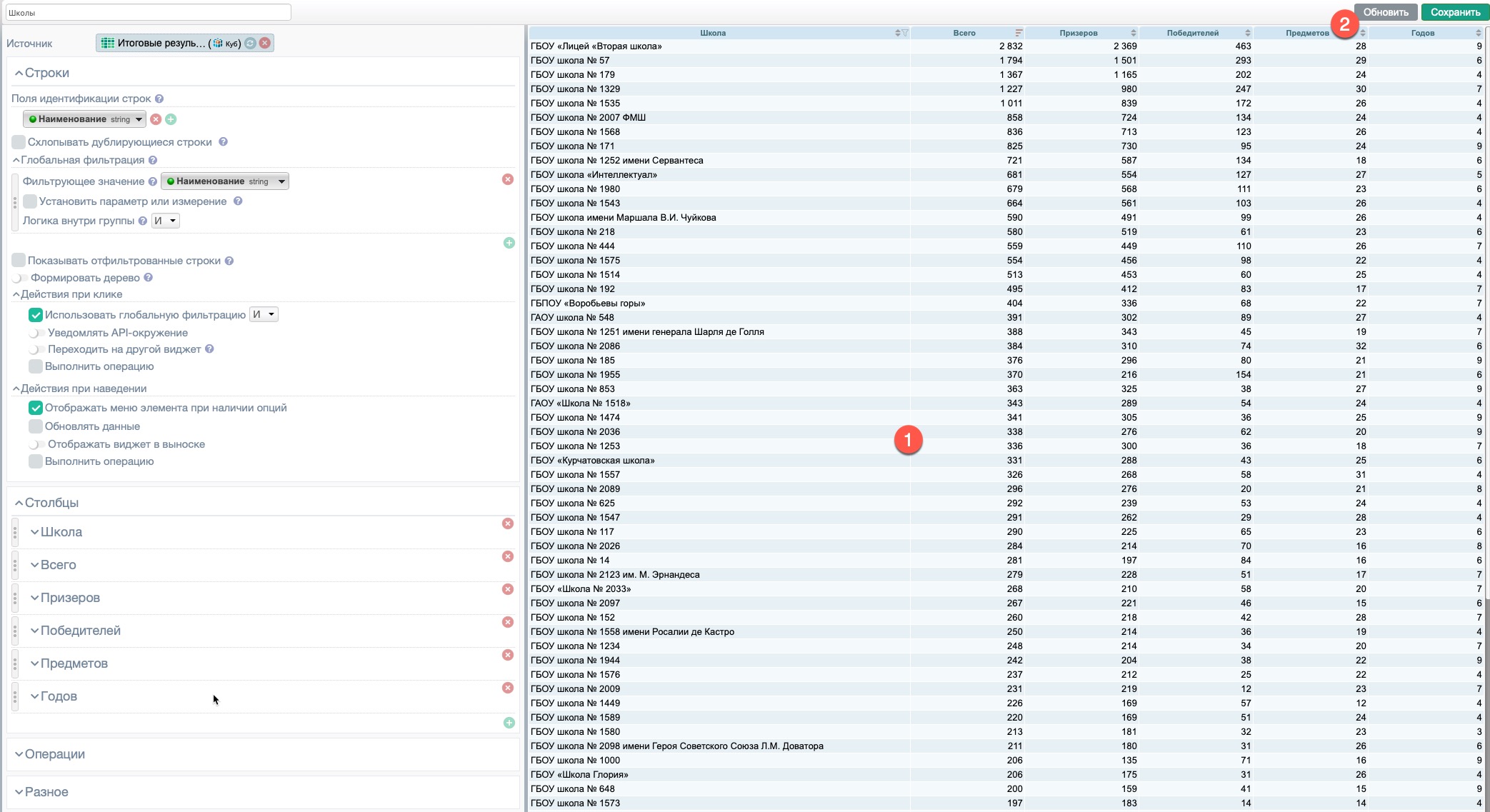Click the Сохранить button

pyautogui.click(x=1454, y=12)
